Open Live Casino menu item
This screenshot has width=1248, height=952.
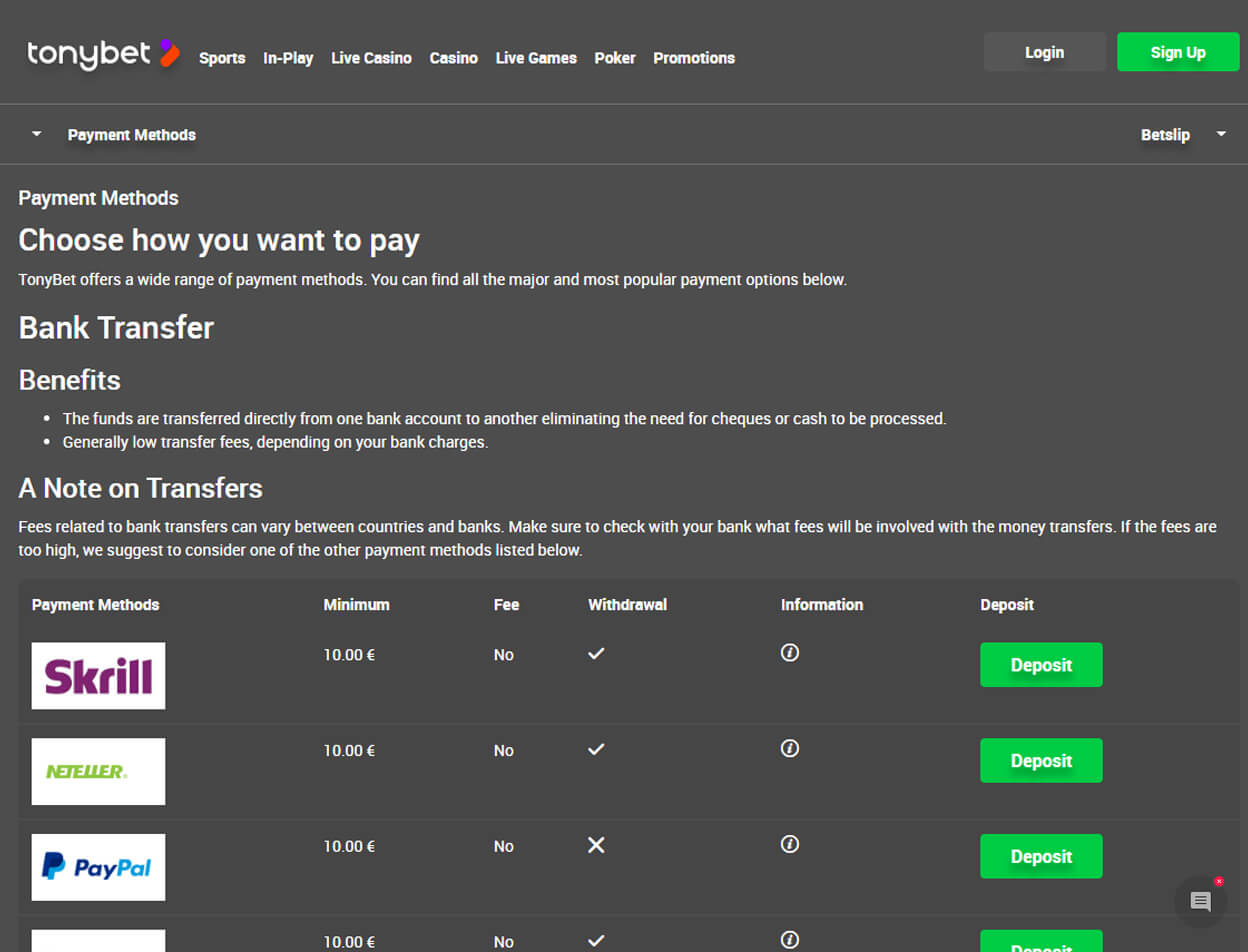coord(371,58)
